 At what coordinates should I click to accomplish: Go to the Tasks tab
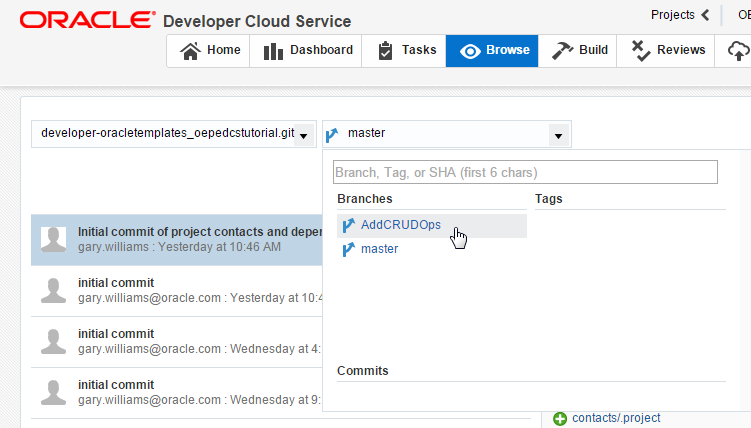[407, 50]
